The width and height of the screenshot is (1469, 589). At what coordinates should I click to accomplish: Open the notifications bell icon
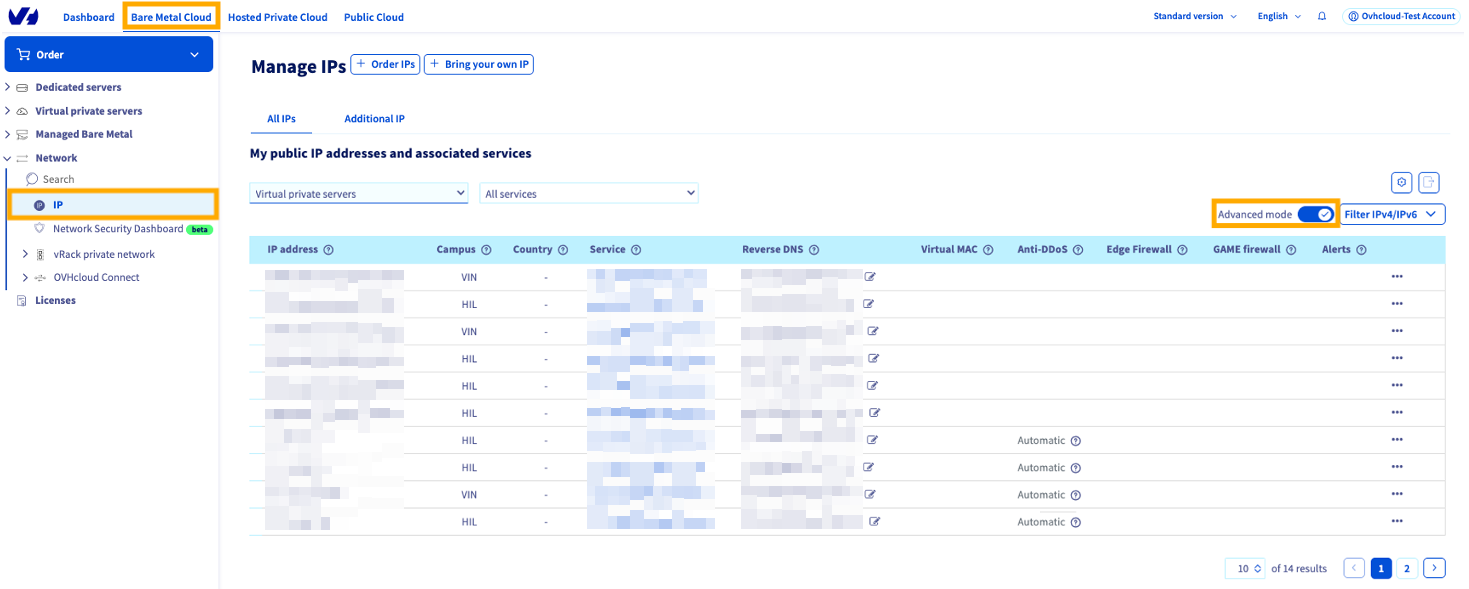[x=1319, y=16]
